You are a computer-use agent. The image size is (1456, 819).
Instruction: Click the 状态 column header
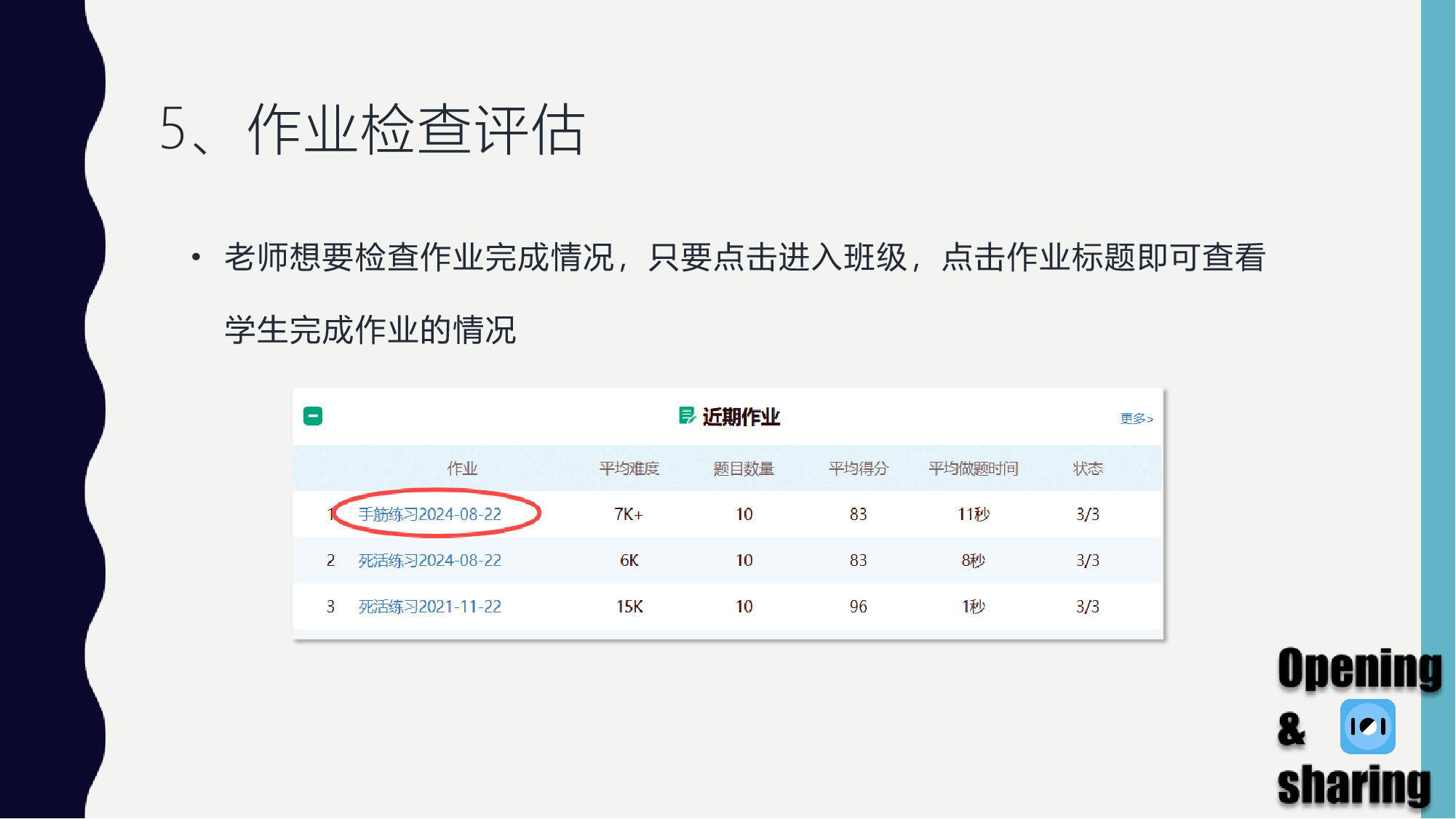1088,468
